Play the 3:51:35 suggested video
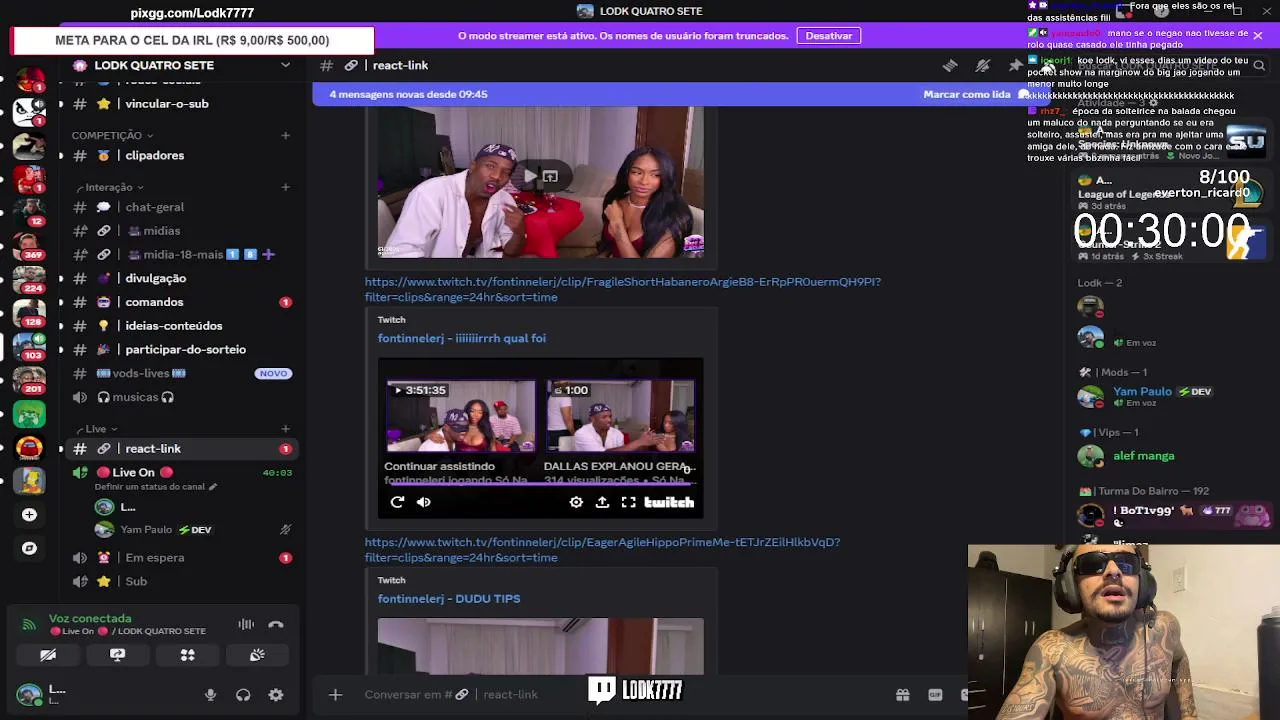1280x720 pixels. 460,415
